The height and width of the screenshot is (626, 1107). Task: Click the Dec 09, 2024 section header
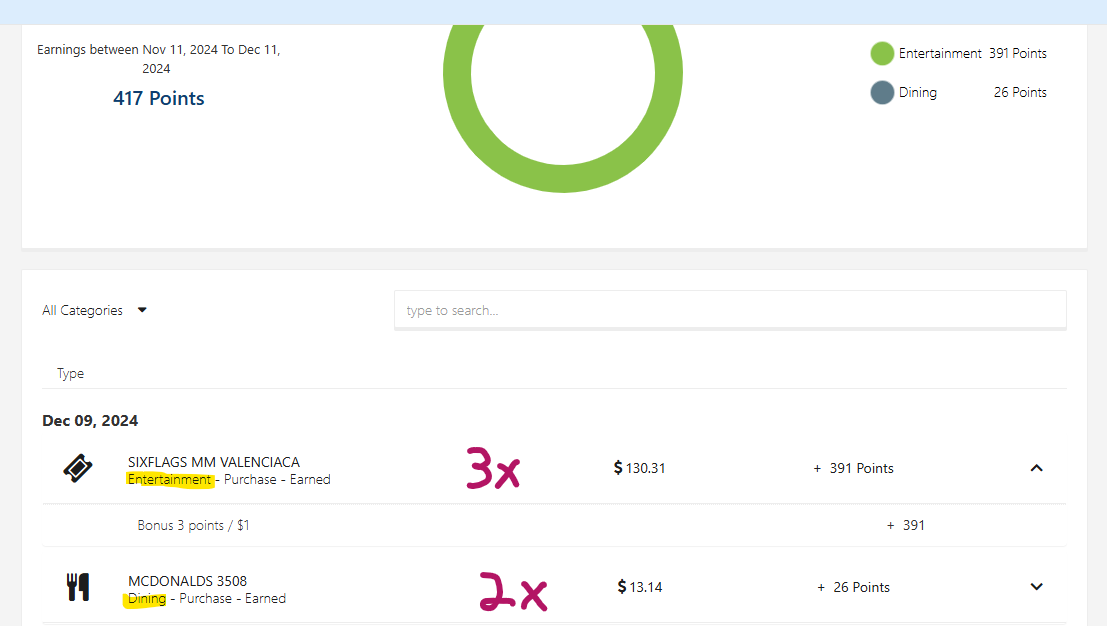(x=90, y=420)
